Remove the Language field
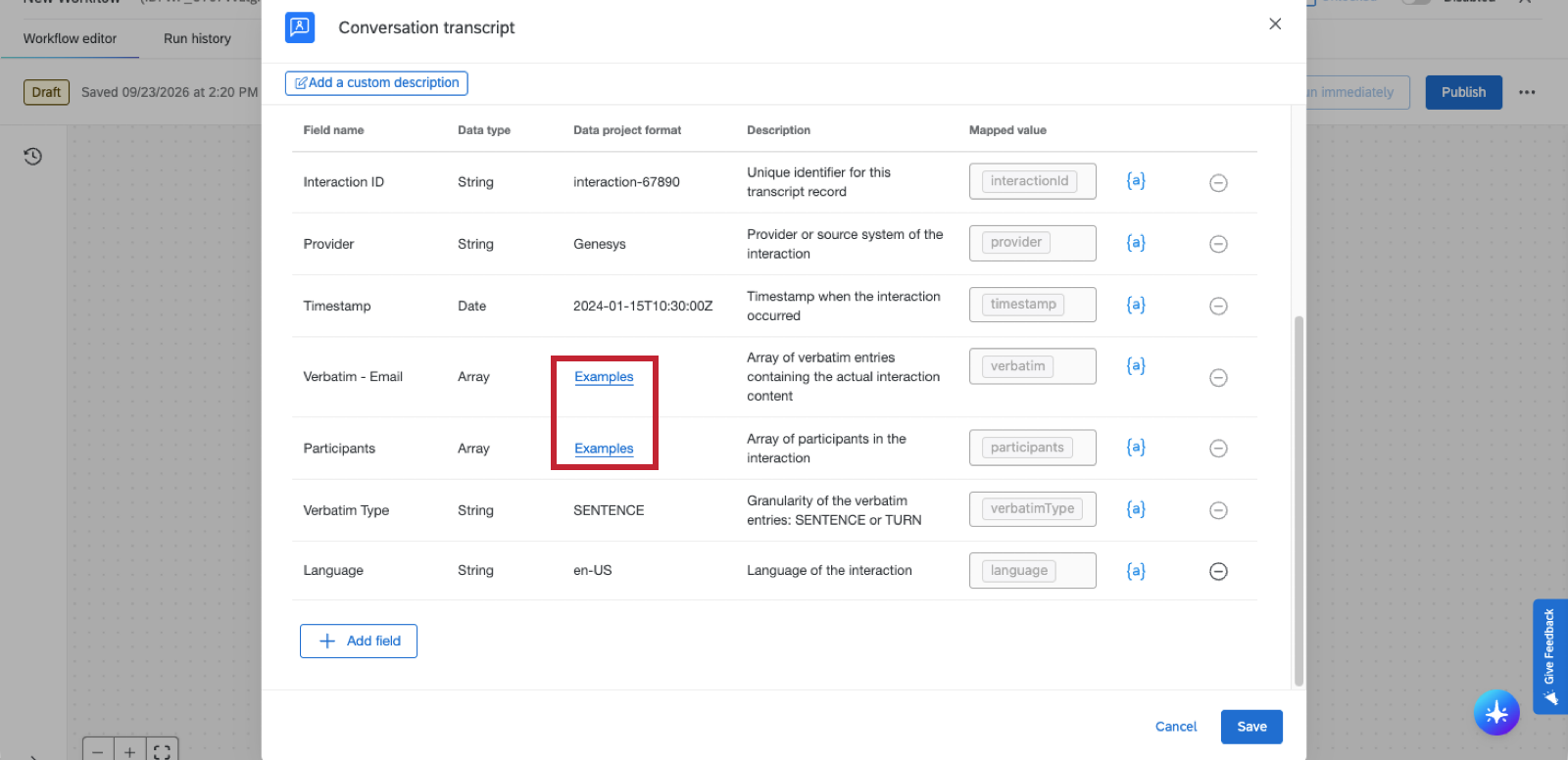The image size is (1568, 760). click(x=1218, y=571)
